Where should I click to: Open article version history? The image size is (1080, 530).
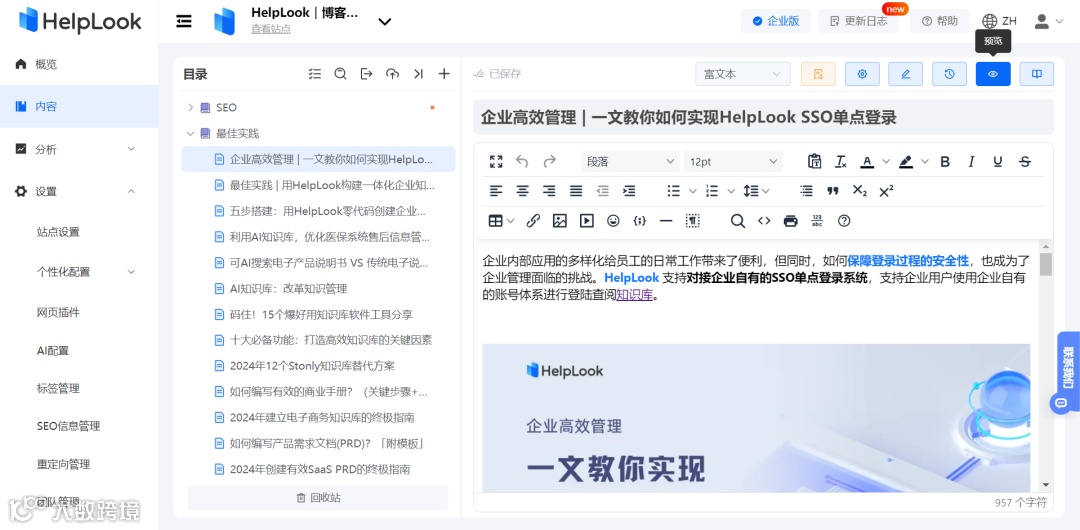click(x=950, y=74)
